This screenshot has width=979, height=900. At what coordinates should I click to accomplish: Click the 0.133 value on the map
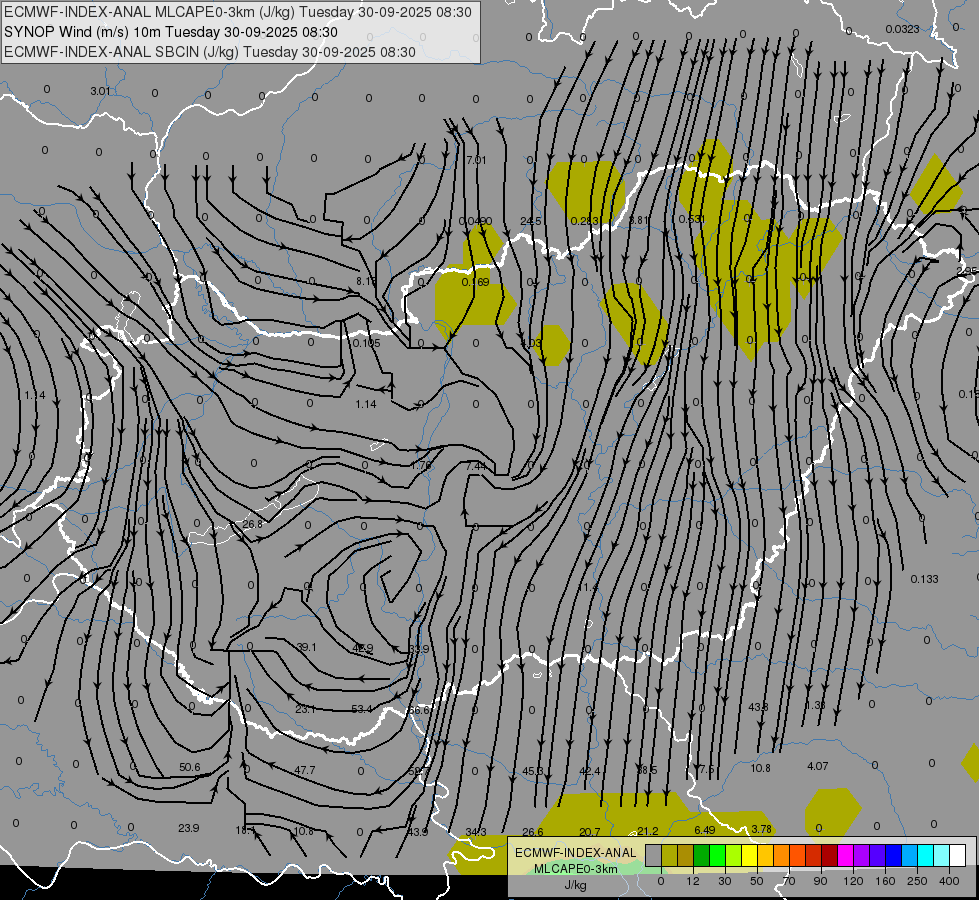[925, 579]
